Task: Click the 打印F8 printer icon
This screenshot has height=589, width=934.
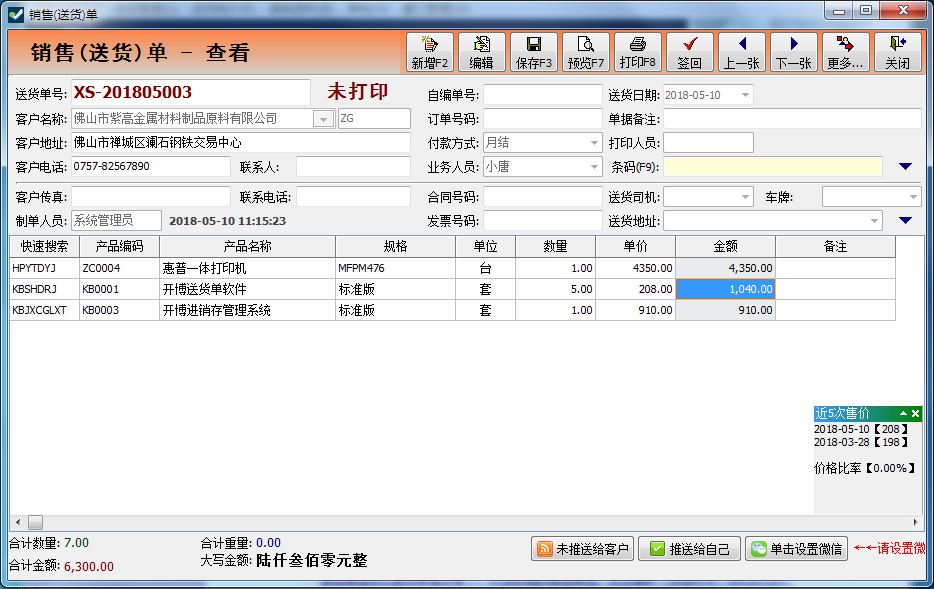Action: 637,52
